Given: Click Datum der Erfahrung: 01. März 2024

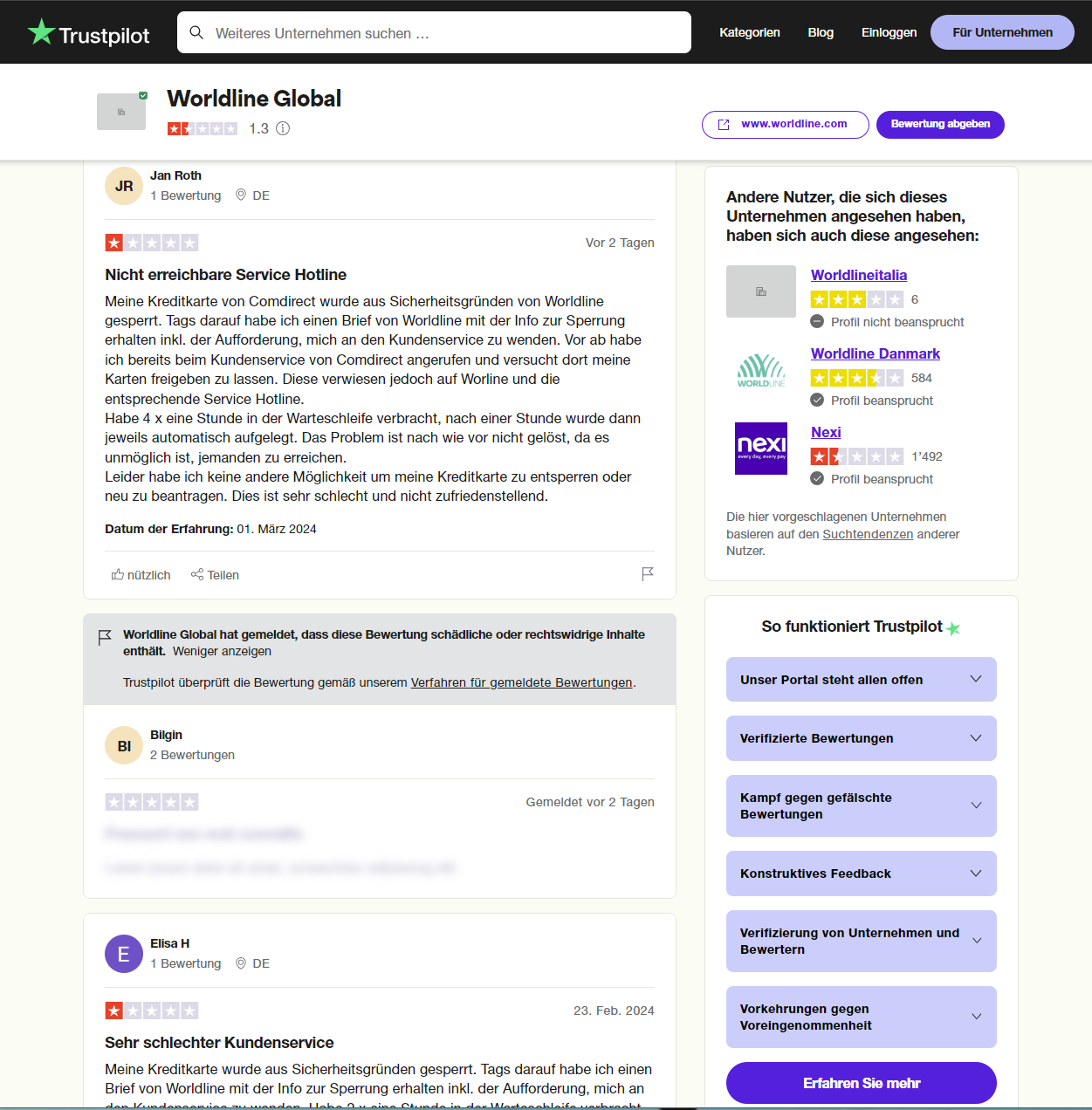Looking at the screenshot, I should click(x=210, y=529).
